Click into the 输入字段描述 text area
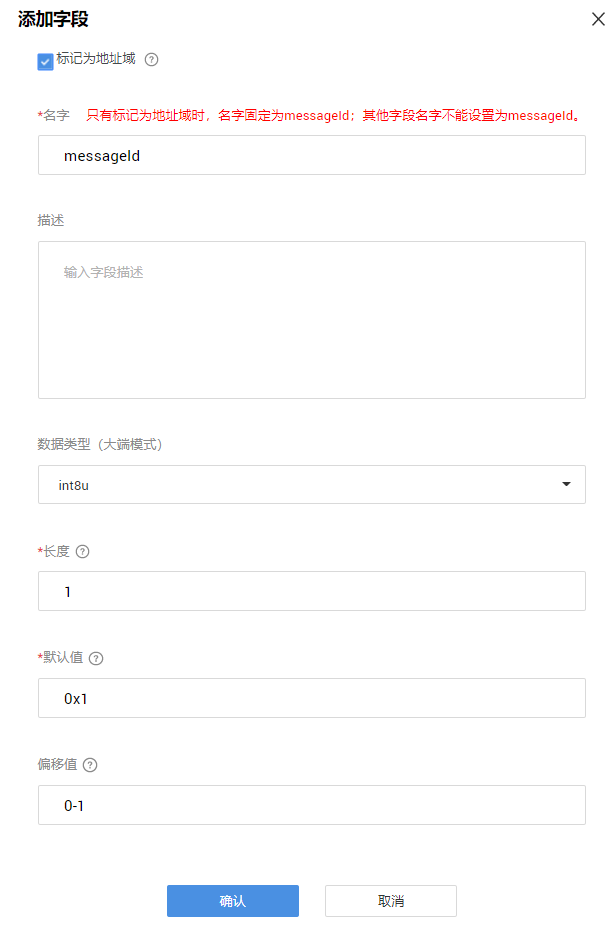 pyautogui.click(x=311, y=320)
